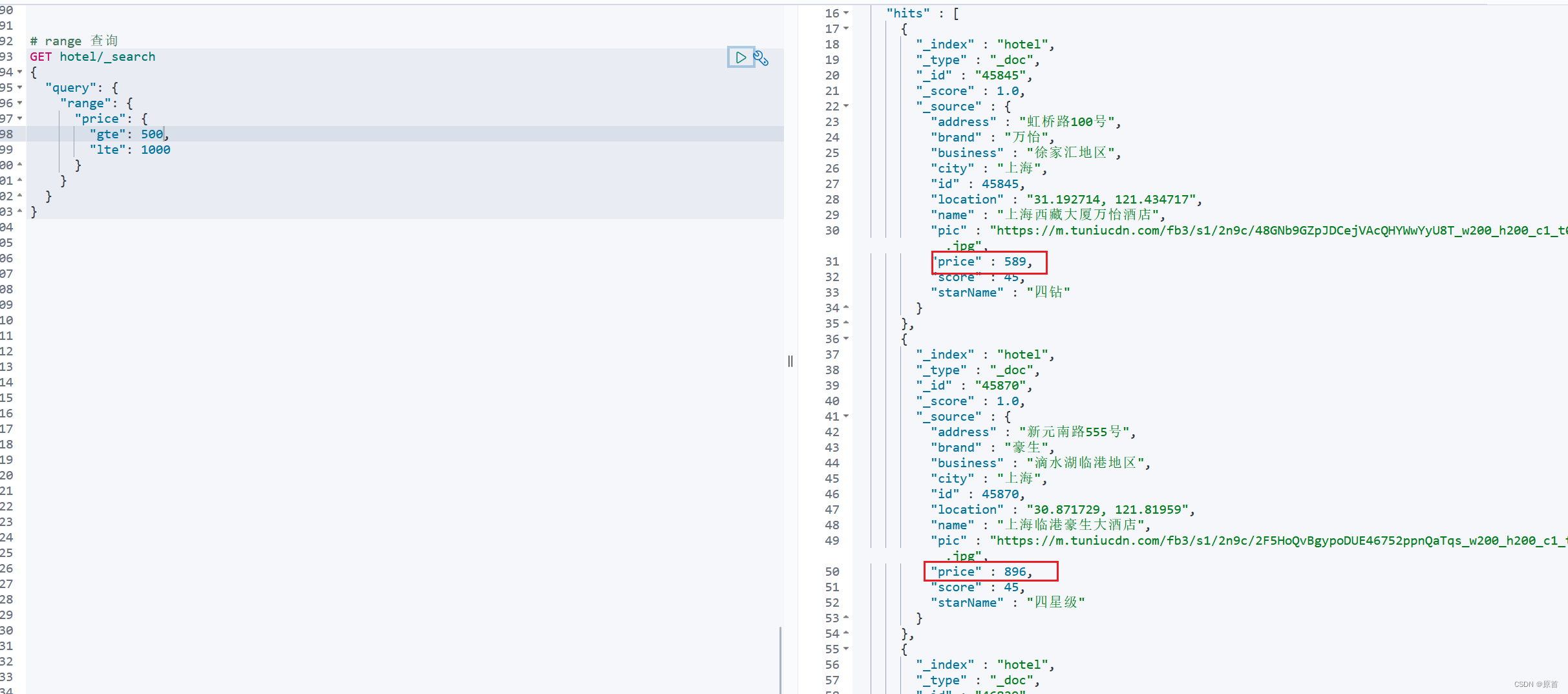The height and width of the screenshot is (694, 1568).
Task: Collapse the "range" fold arrow at line 96
Action: point(20,103)
